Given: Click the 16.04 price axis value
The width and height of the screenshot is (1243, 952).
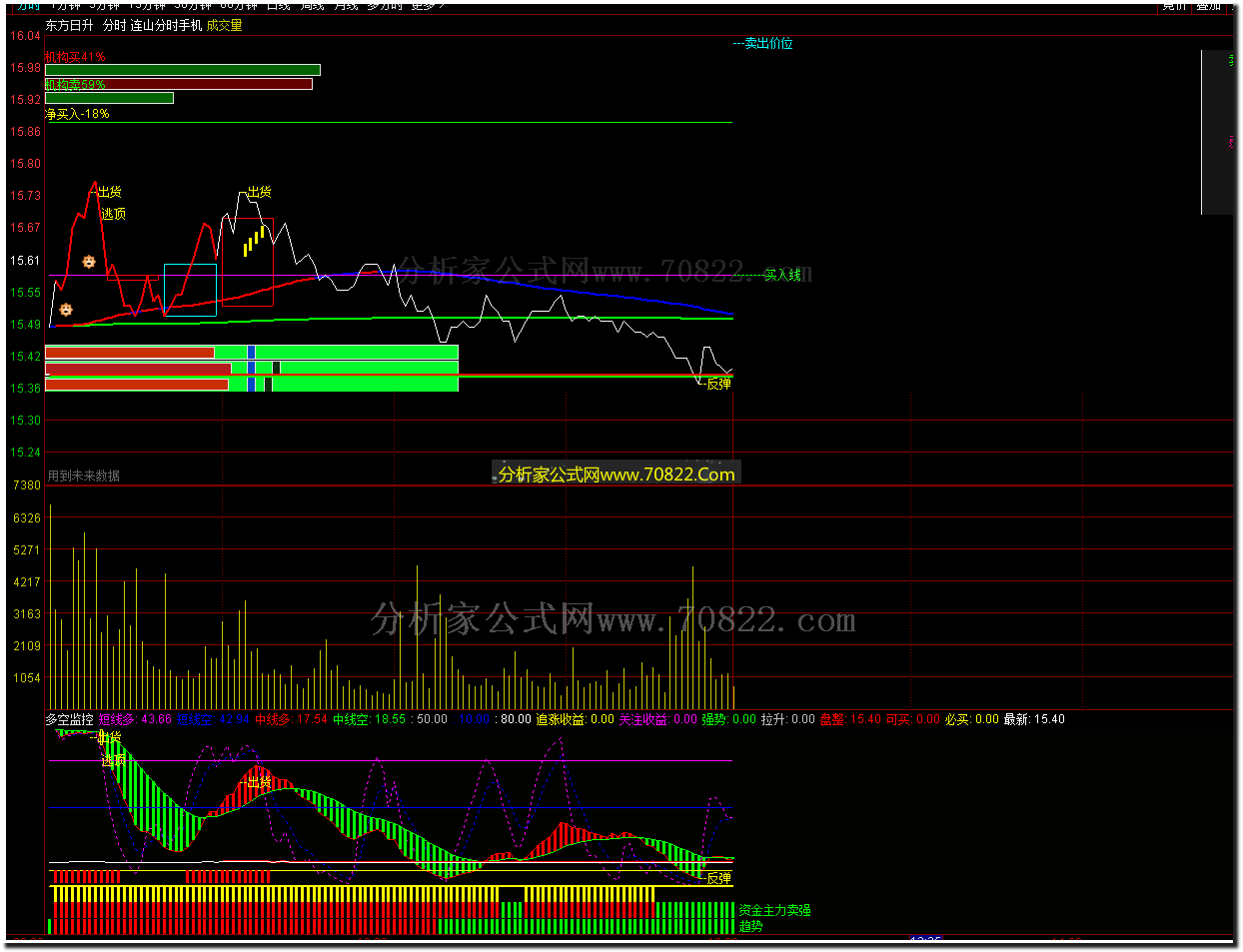Looking at the screenshot, I should tap(25, 36).
